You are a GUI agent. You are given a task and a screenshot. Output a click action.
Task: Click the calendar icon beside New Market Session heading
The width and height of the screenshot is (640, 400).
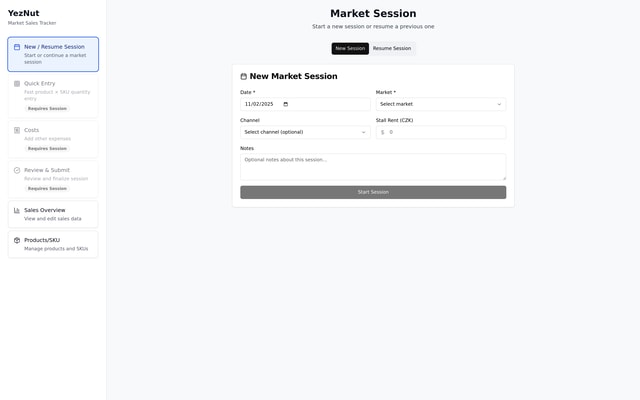point(244,76)
